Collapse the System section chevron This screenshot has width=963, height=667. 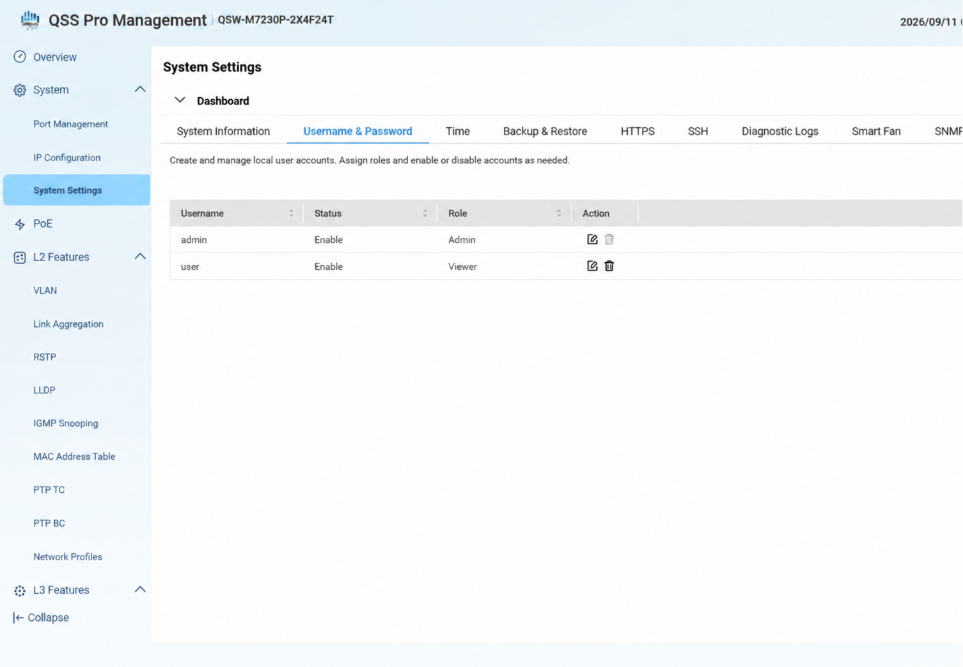point(140,89)
